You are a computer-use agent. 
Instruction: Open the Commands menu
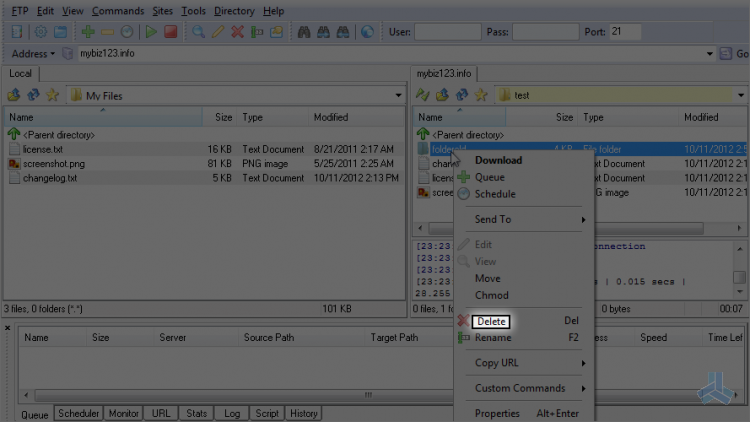(118, 11)
